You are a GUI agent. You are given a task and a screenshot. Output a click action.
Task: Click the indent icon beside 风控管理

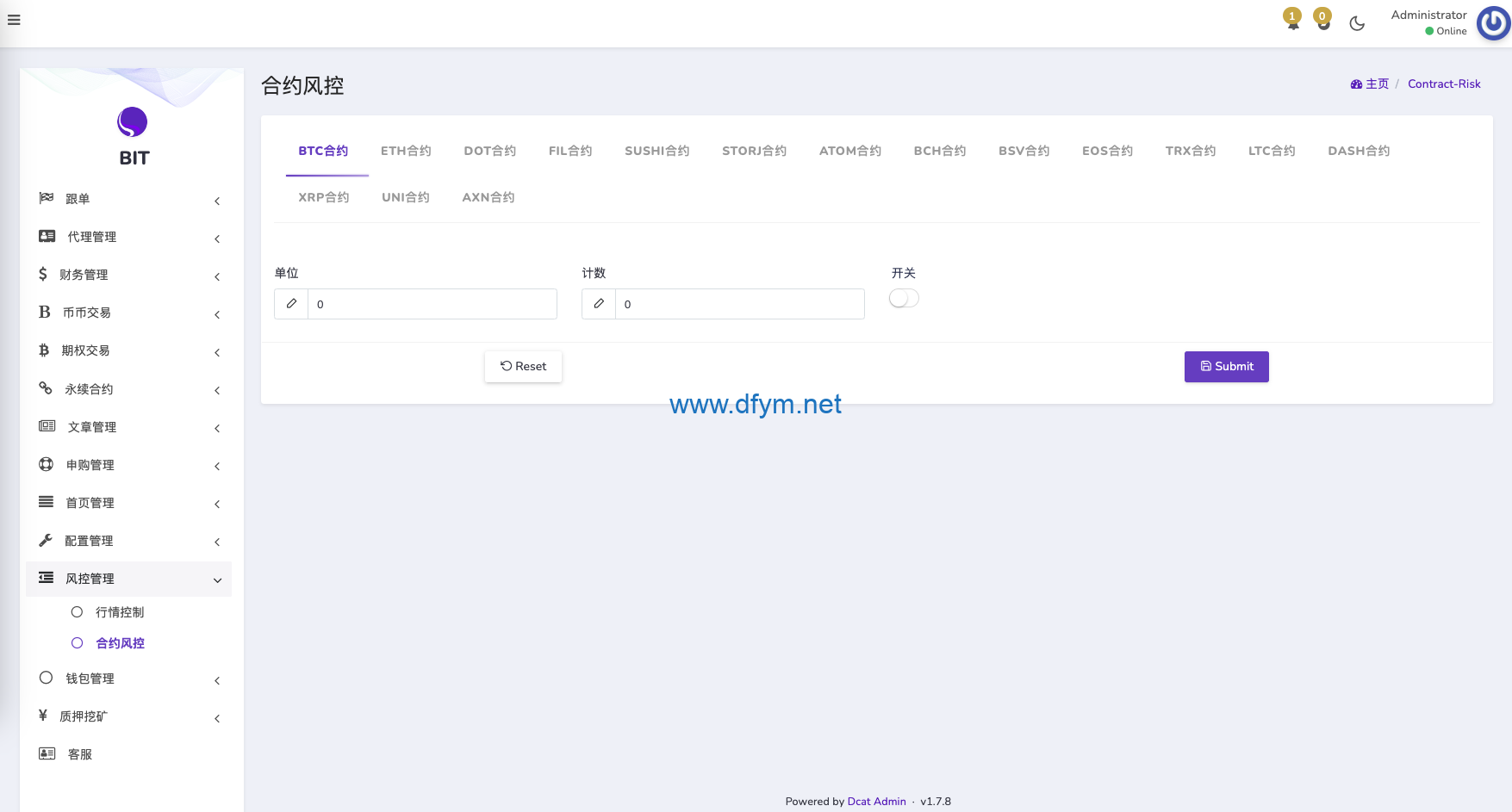(47, 578)
